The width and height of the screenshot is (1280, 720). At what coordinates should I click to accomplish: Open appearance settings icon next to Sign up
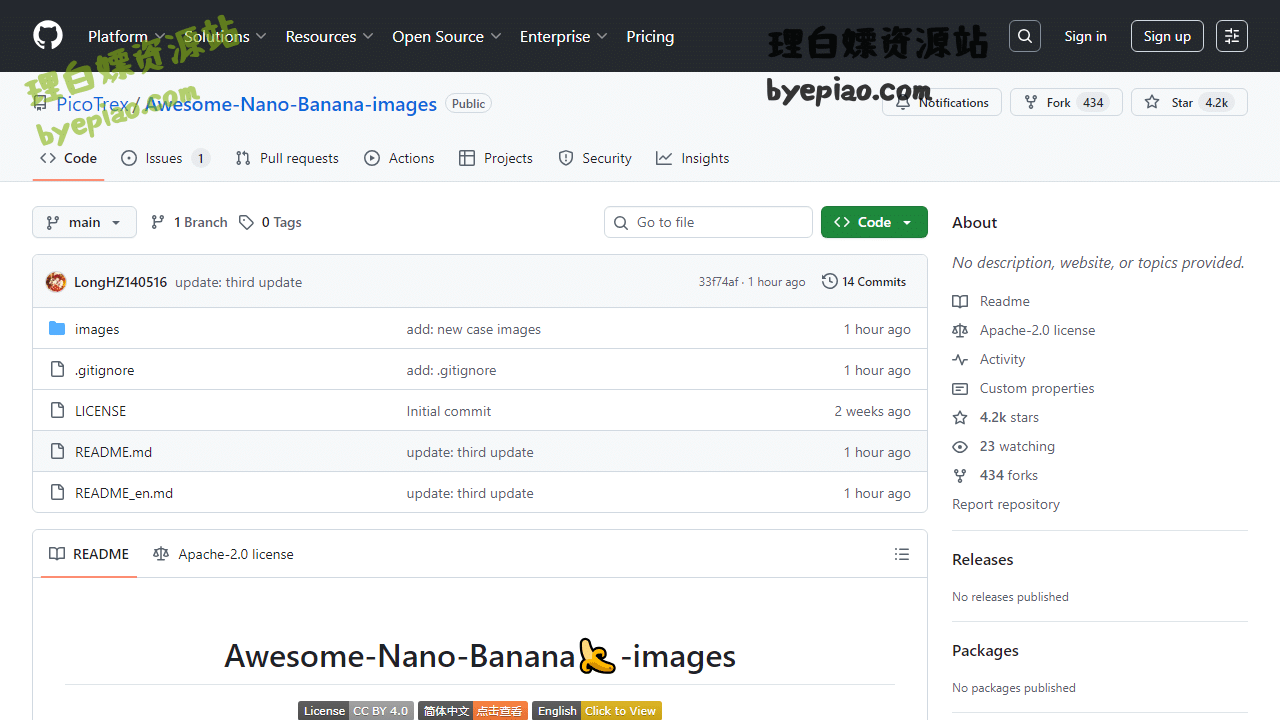point(1232,36)
